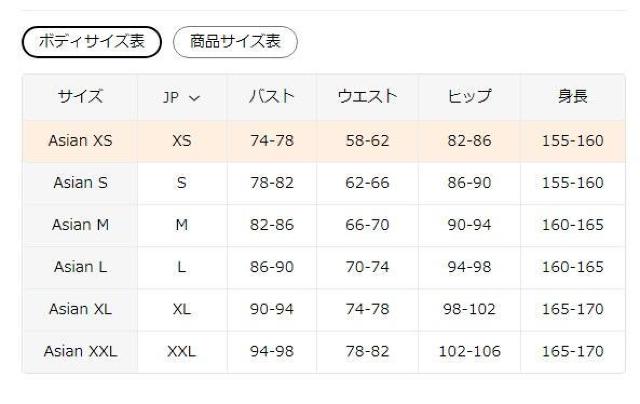
Task: Select the Asian XS size row
Action: (x=80, y=141)
